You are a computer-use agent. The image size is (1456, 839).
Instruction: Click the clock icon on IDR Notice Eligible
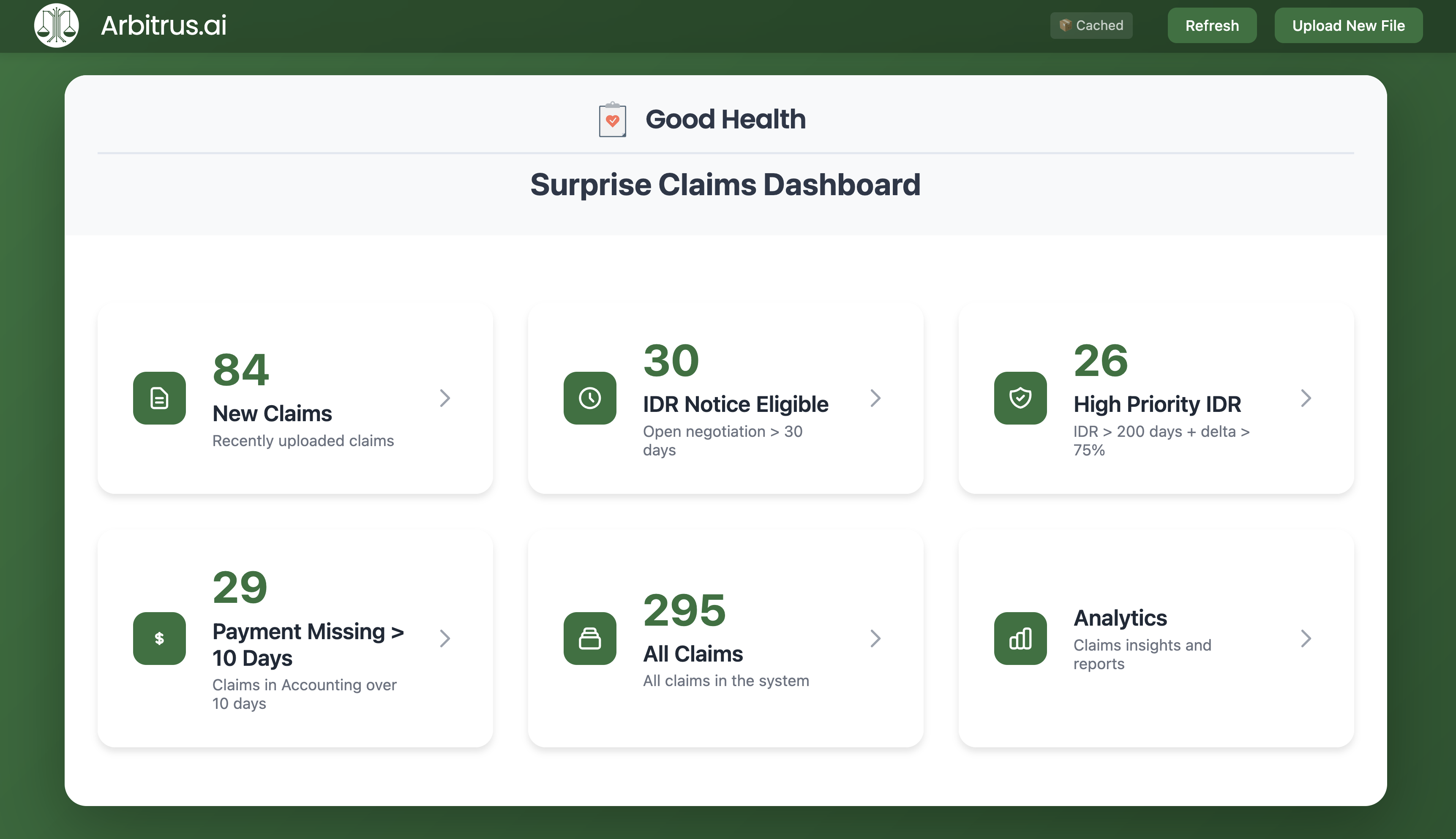589,398
